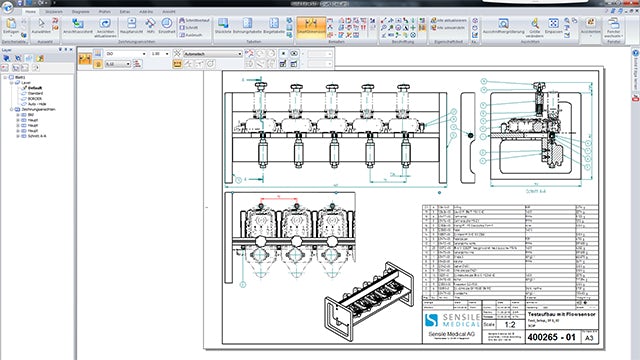The height and width of the screenshot is (360, 640).
Task: Open the ISO dimension style dropdown
Action: click(126, 54)
